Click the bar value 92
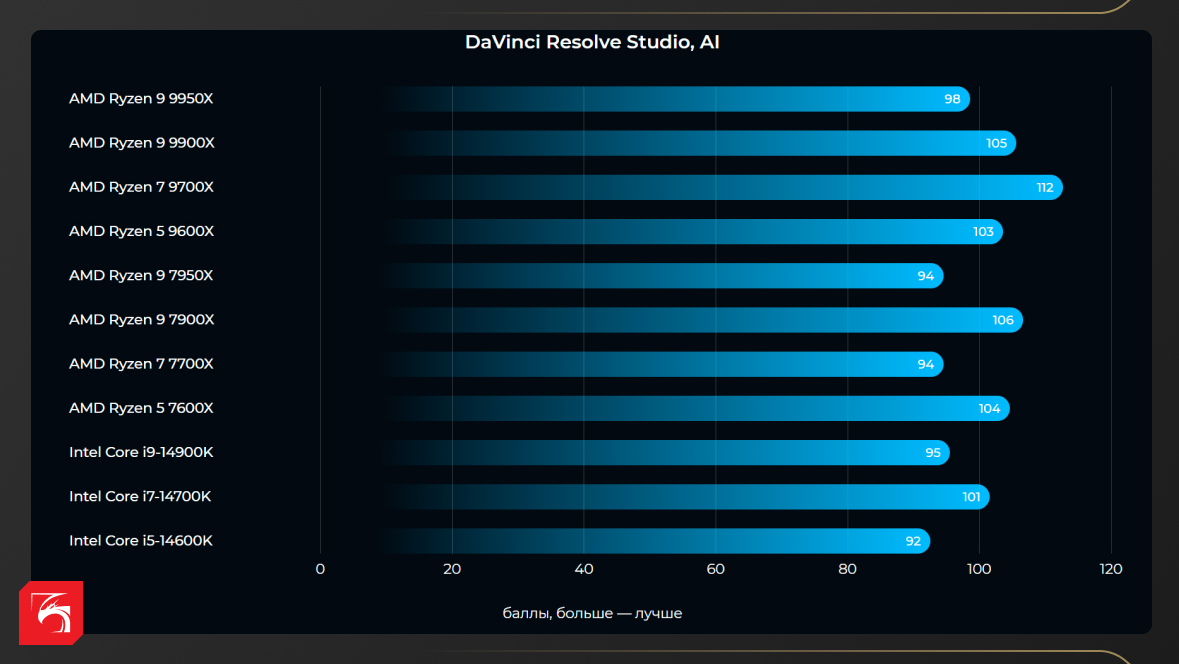 tap(913, 541)
